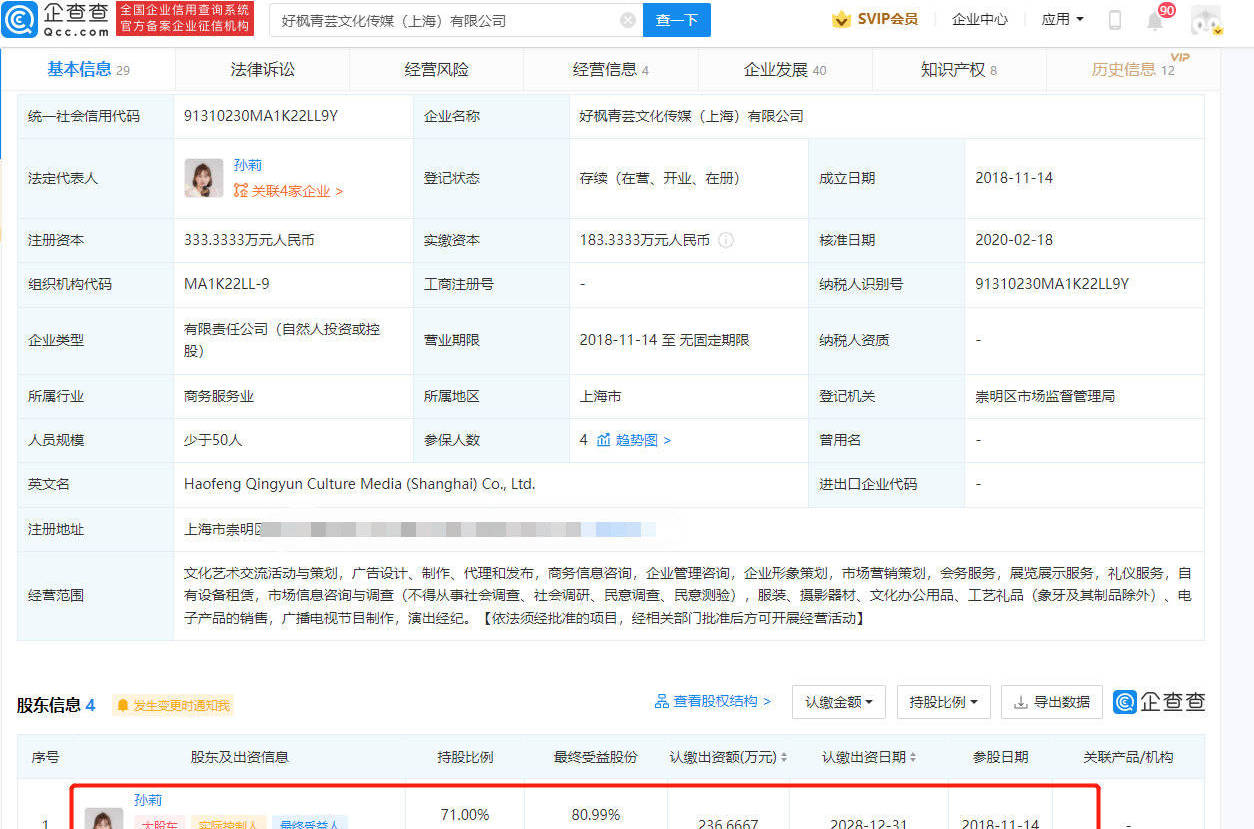Click the trend chart icon beside insured count
Screen dimensions: 1254x829
[x=603, y=440]
